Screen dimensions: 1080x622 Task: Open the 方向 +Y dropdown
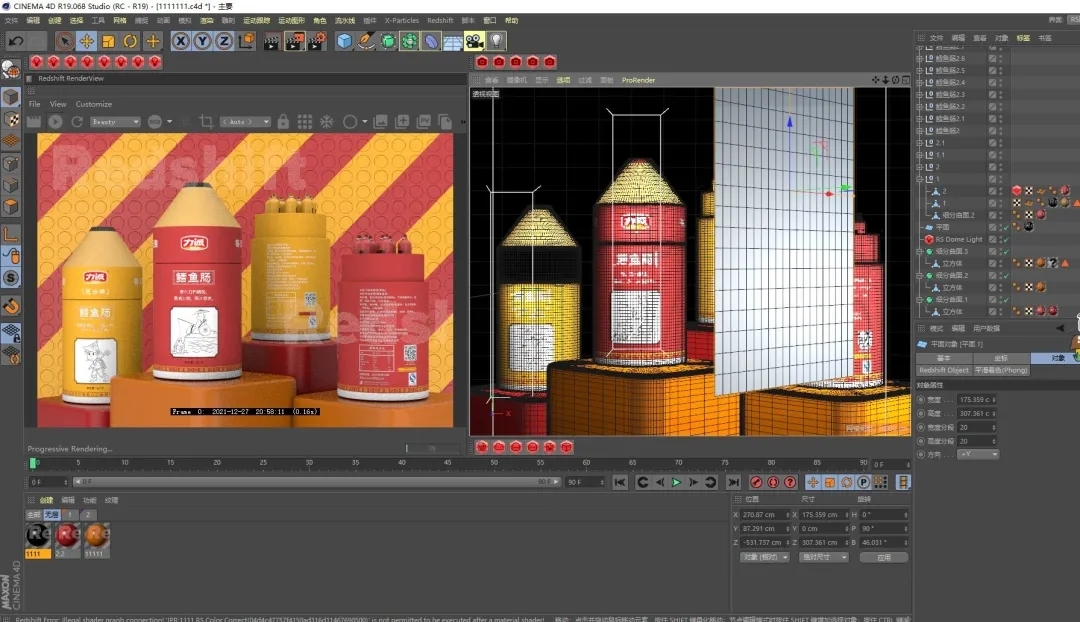(x=978, y=455)
